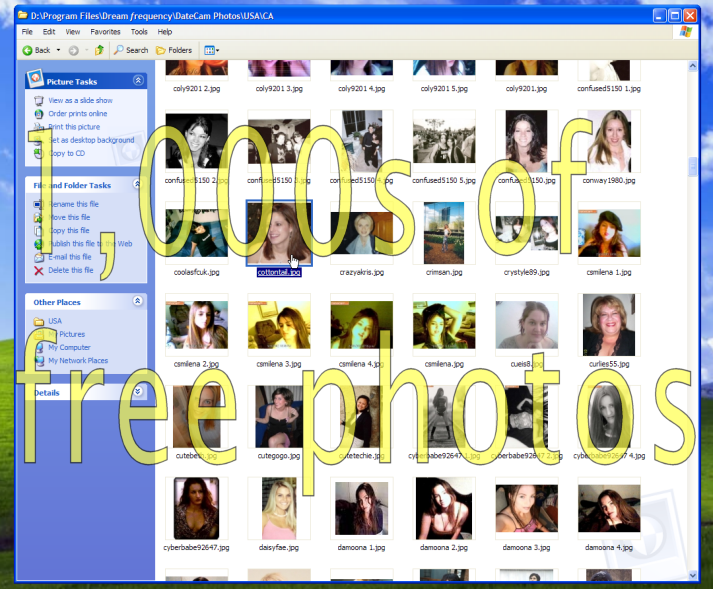Viewport: 713px width, 589px height.
Task: Expand the Details panel
Action: click(x=138, y=391)
